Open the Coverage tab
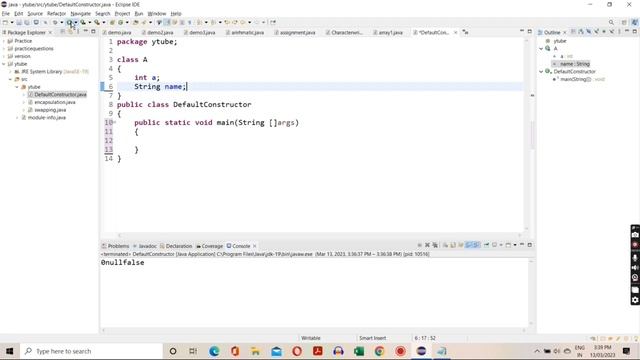The height and width of the screenshot is (360, 640). pyautogui.click(x=210, y=246)
